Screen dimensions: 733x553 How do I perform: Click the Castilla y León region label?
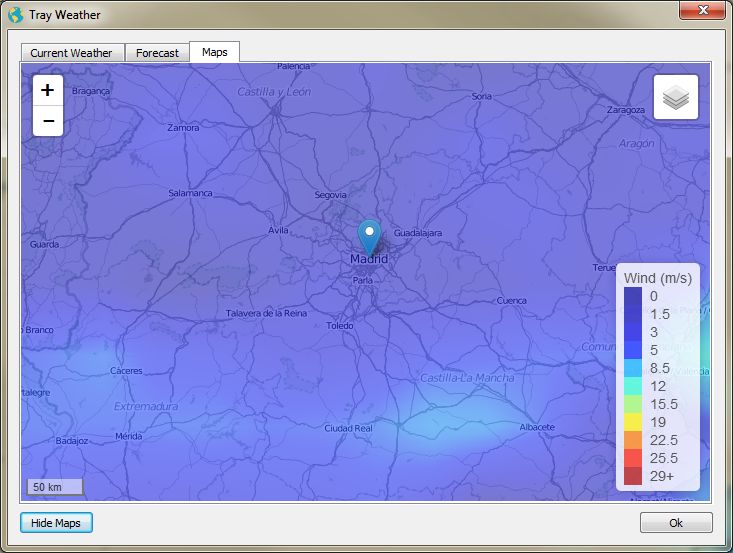(274, 92)
